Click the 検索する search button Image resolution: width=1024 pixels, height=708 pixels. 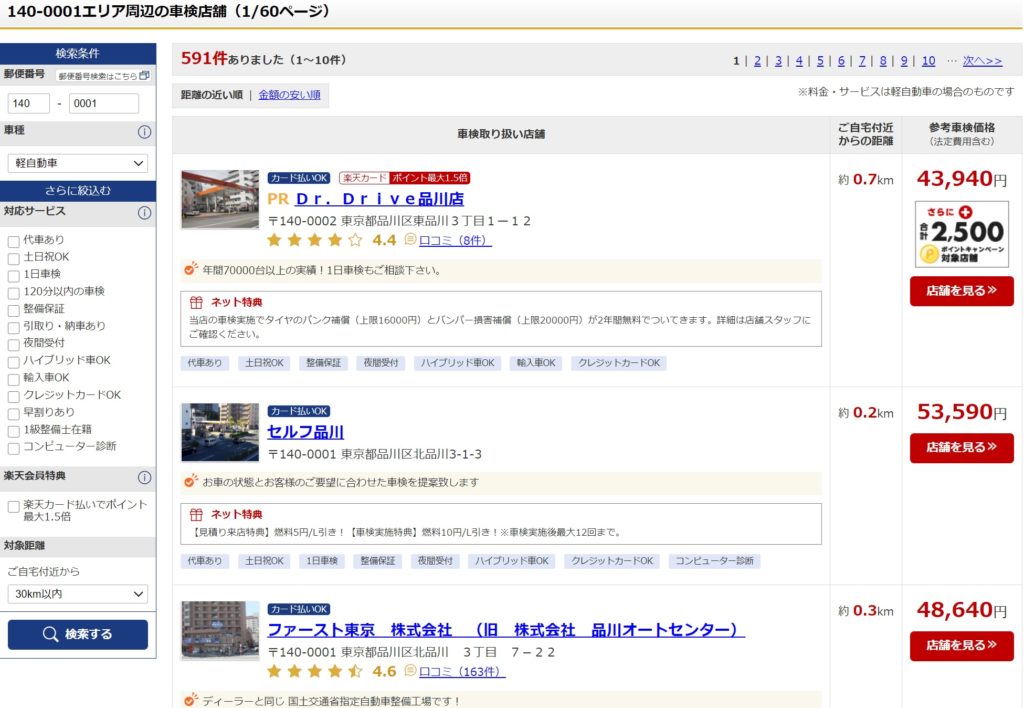(x=78, y=634)
